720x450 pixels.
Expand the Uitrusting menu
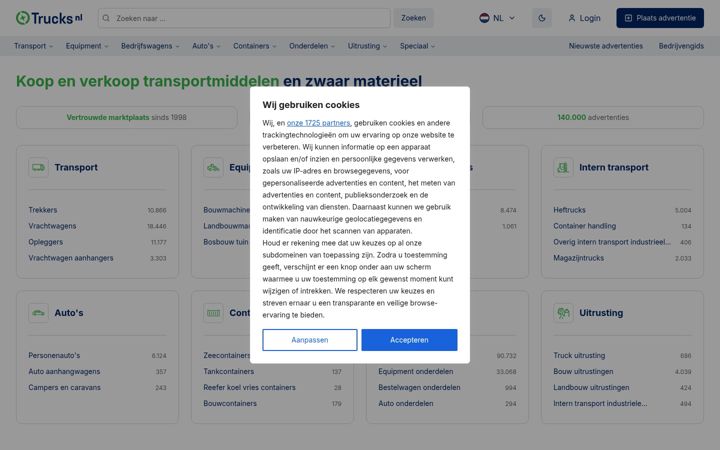pos(367,46)
